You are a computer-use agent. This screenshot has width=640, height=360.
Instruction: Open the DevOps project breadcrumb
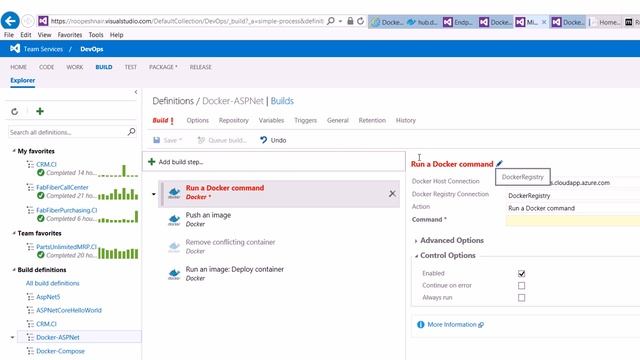tap(92, 49)
